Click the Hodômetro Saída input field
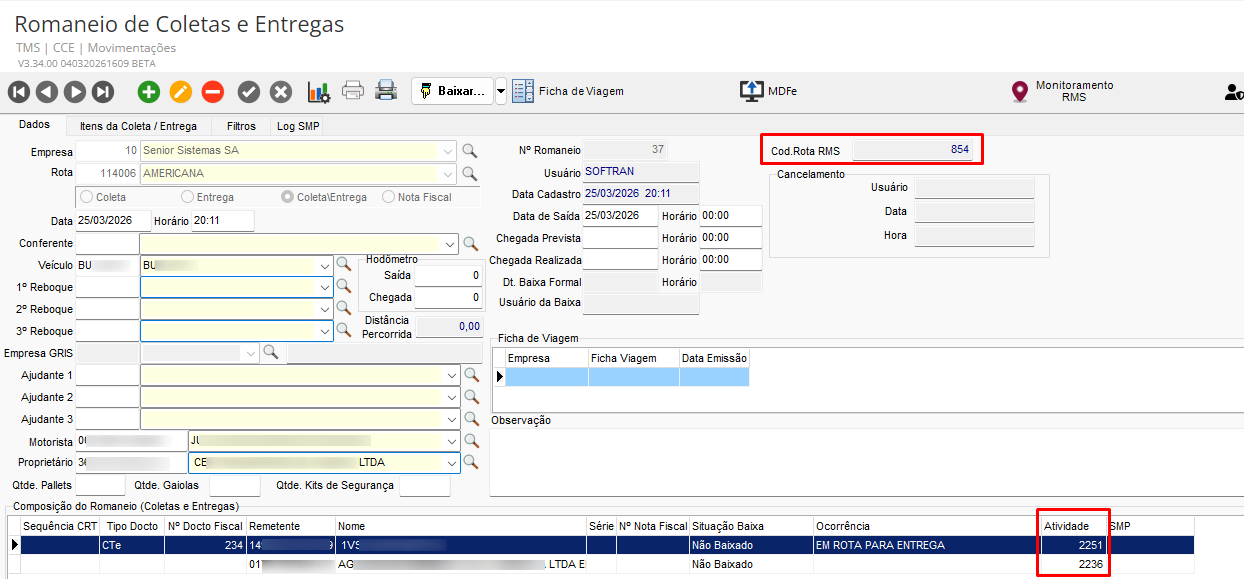1244x579 pixels. pyautogui.click(x=448, y=275)
